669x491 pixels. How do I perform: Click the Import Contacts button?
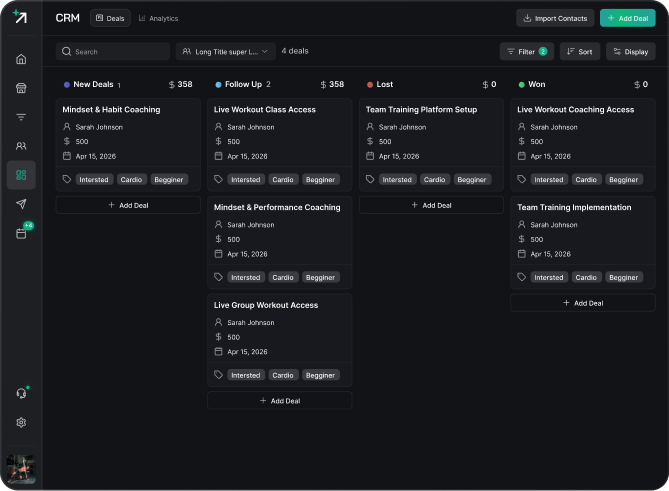point(555,18)
